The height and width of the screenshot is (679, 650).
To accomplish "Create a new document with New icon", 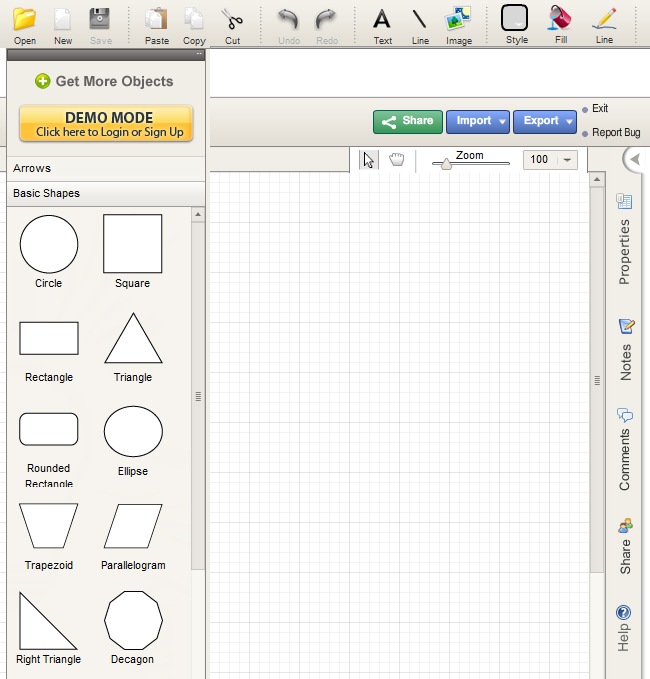I will pyautogui.click(x=63, y=20).
